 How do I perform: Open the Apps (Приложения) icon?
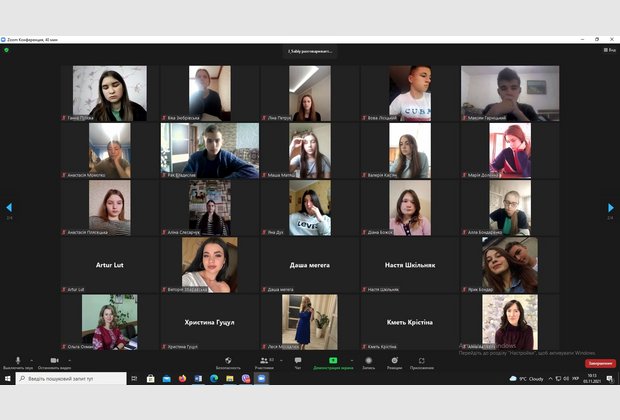click(x=421, y=361)
